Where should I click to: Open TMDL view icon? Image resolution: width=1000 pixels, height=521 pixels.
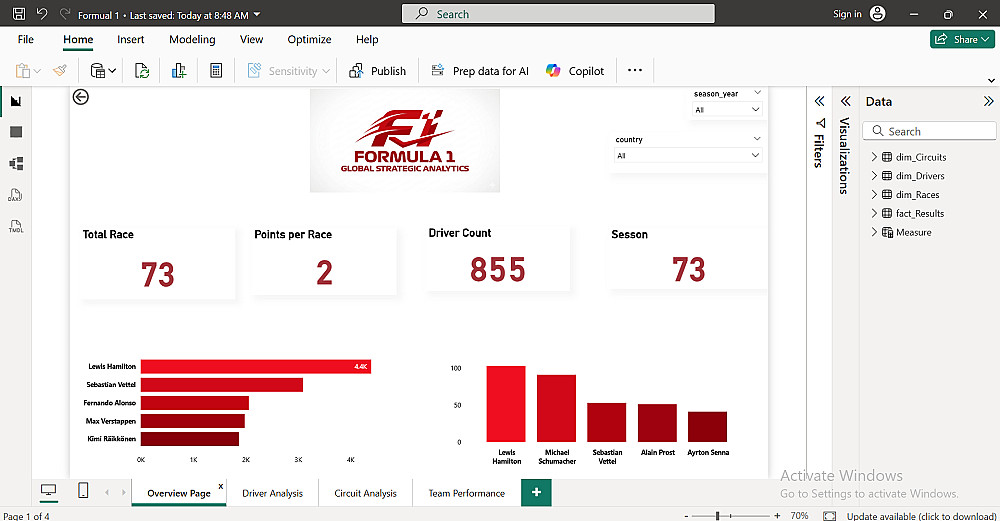[16, 226]
